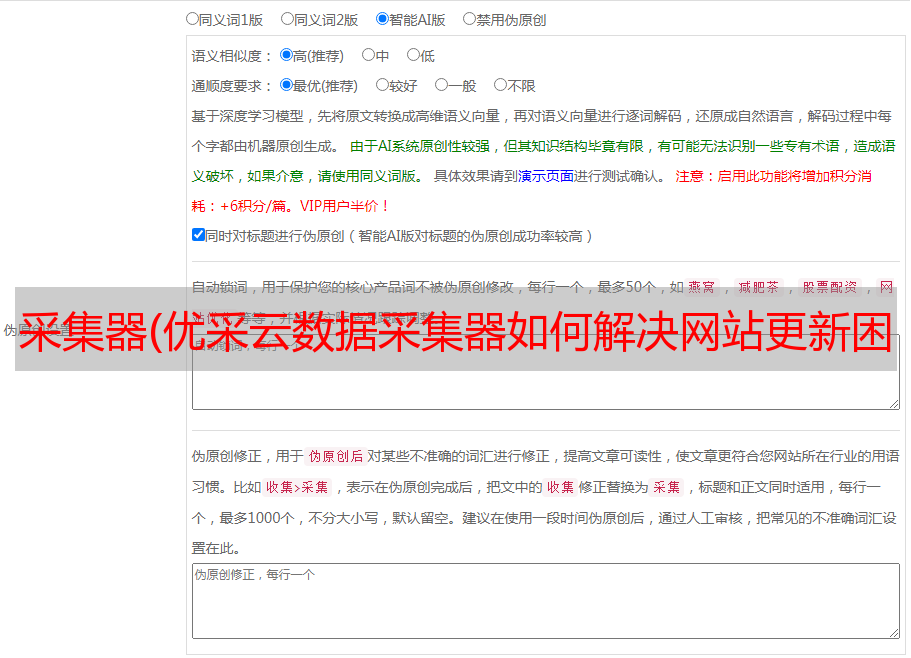
Task: Click the 自动锁词 text area
Action: [x=546, y=372]
